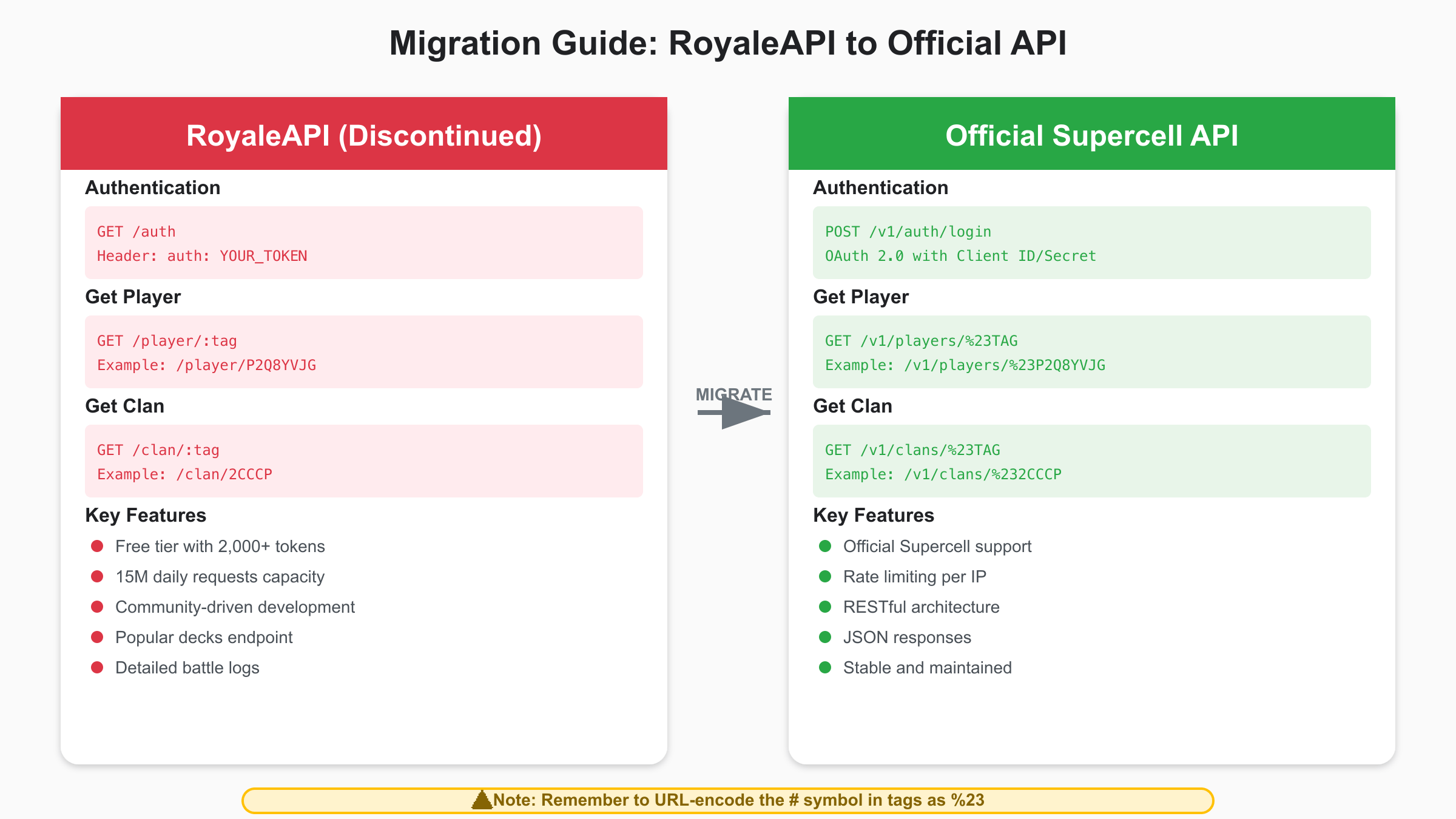Click the red bullet beside '15M daily requests'

coord(97,576)
